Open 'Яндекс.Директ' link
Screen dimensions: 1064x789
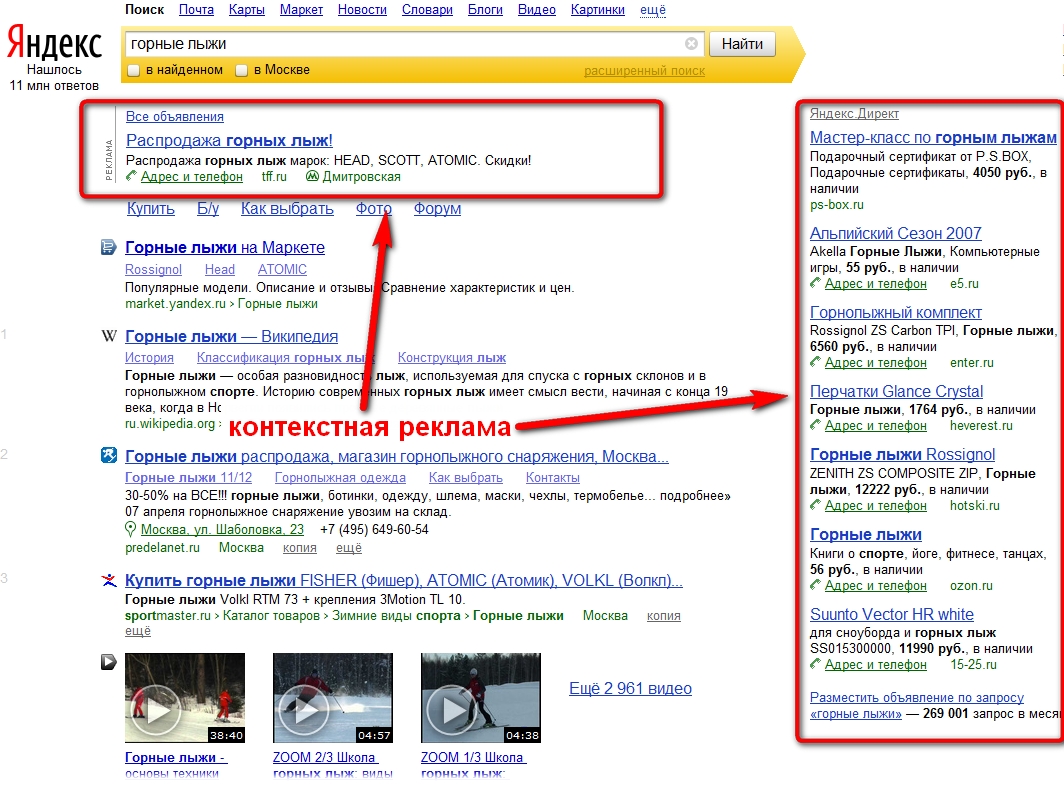click(854, 113)
